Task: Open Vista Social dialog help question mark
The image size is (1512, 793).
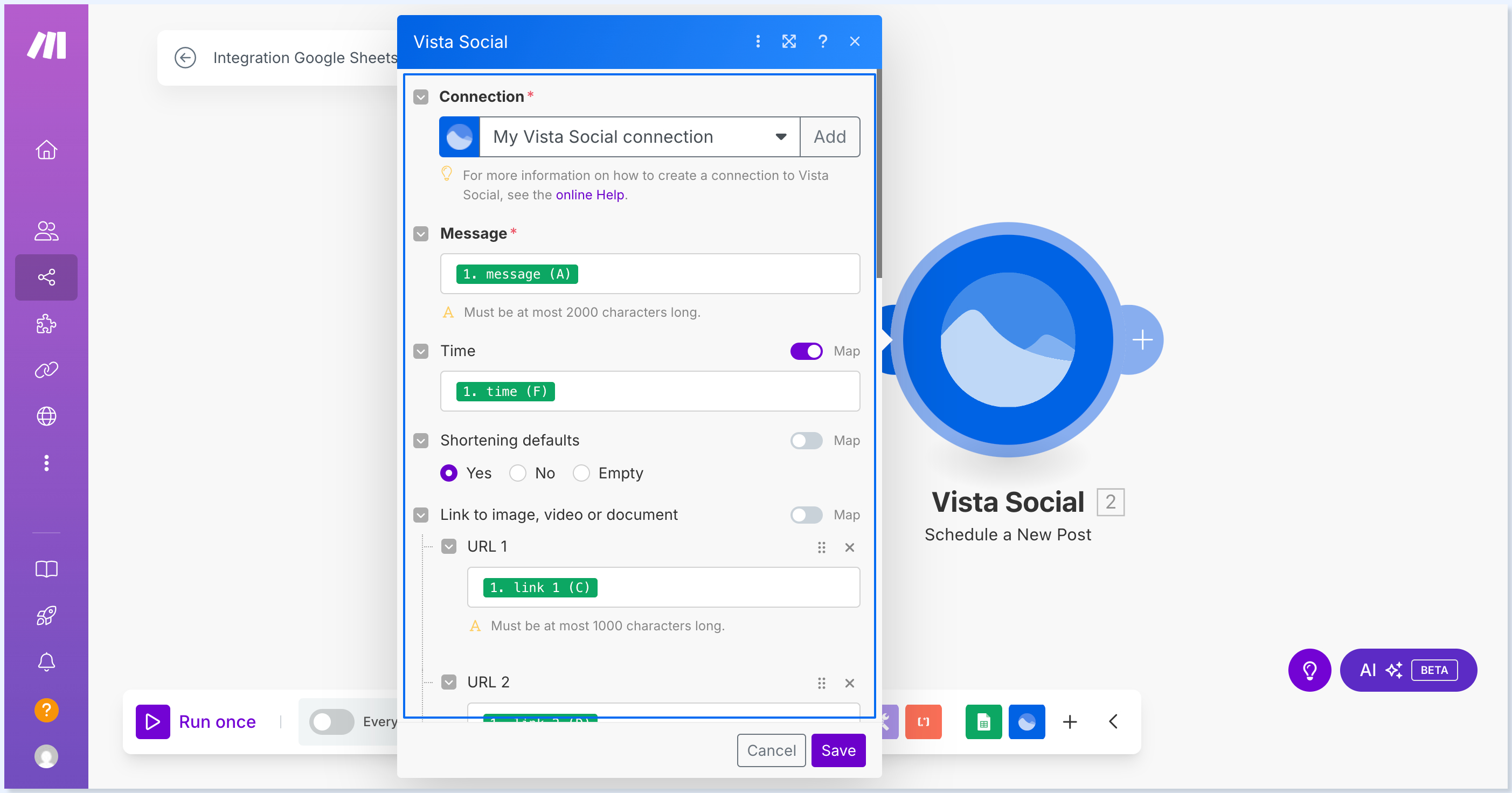Action: coord(822,41)
